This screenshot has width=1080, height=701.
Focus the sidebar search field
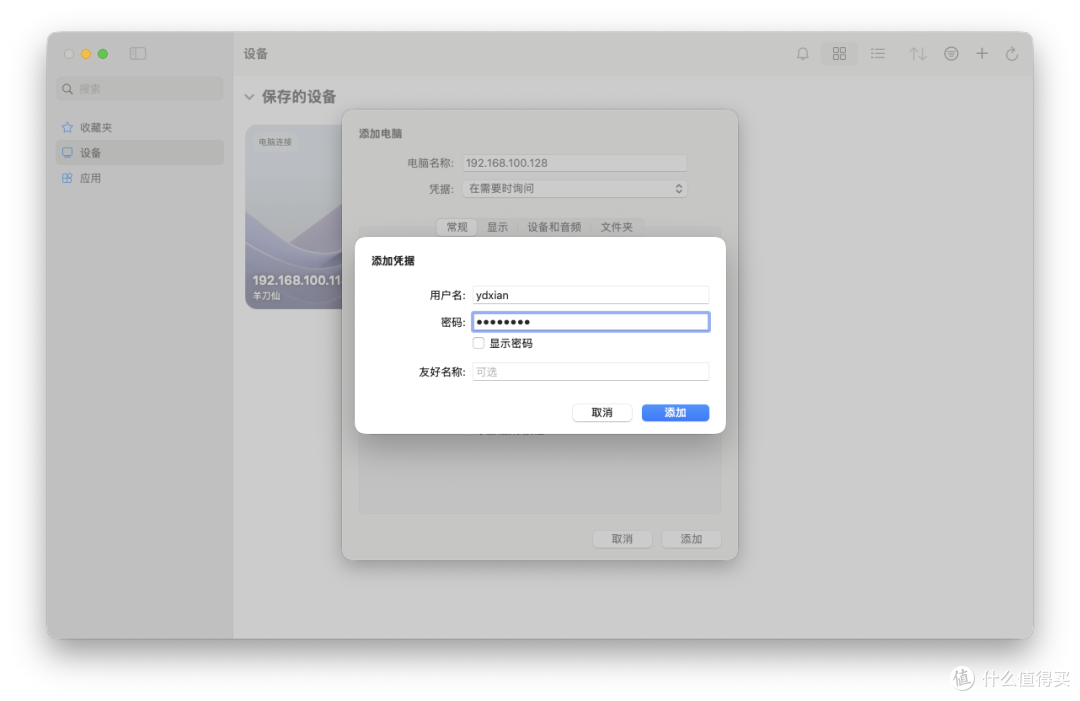pos(139,89)
